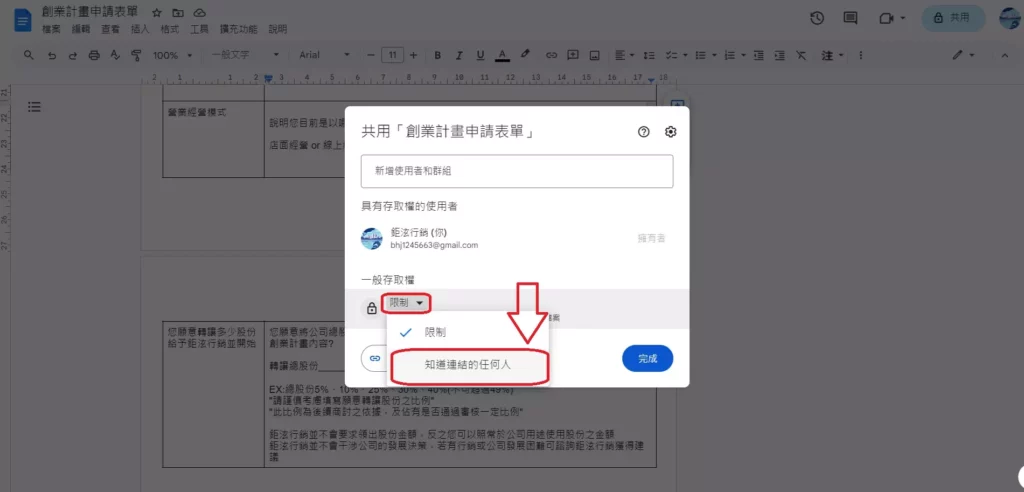1024x492 pixels.
Task: Toggle underline formatting
Action: pyautogui.click(x=481, y=55)
